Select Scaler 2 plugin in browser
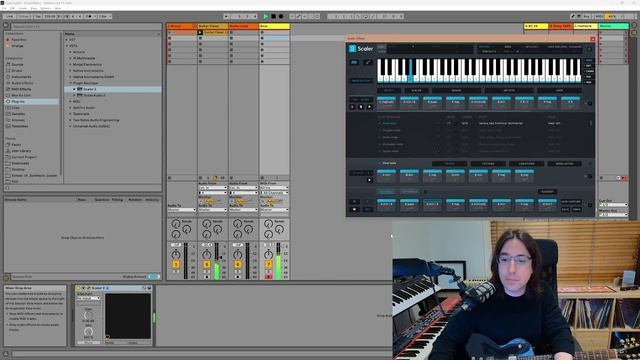The image size is (640, 360). click(113, 89)
